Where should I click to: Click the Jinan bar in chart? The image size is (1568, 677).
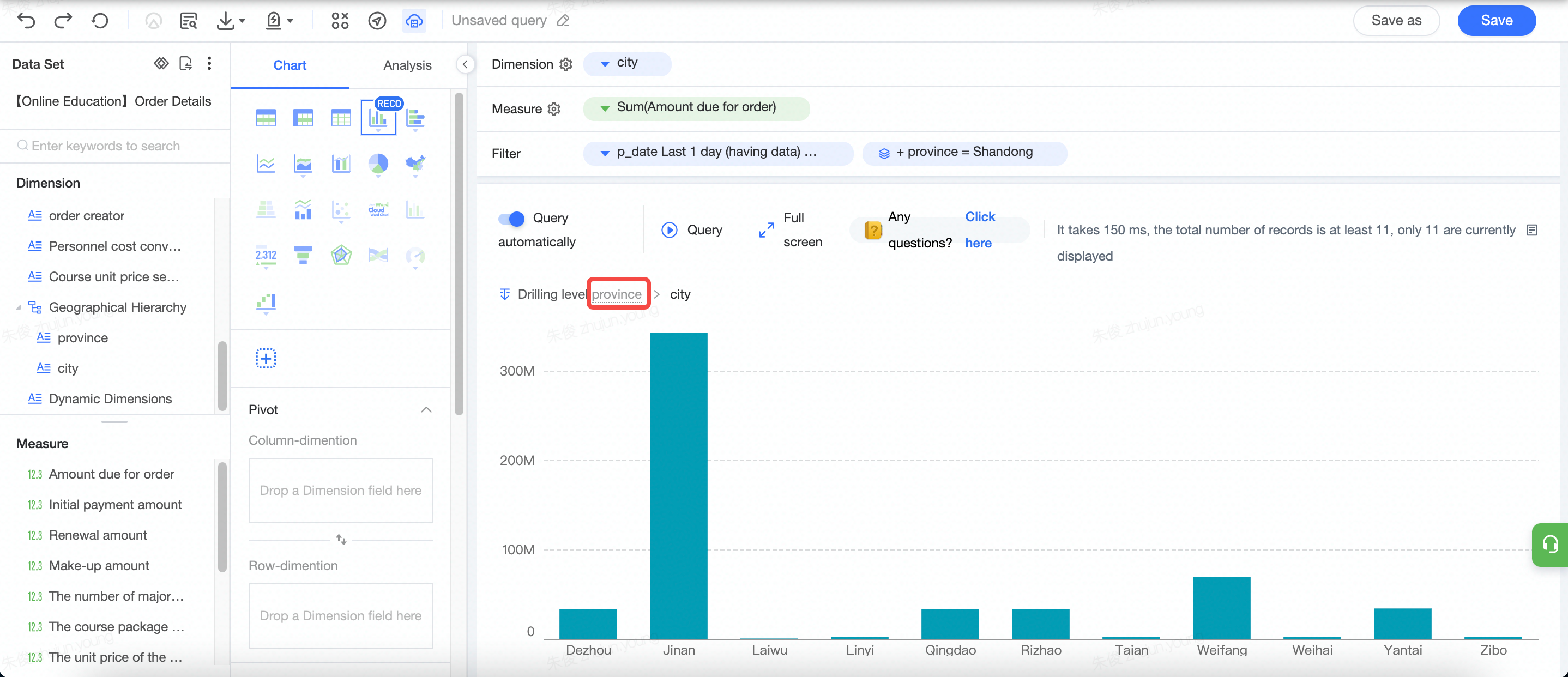coord(679,485)
